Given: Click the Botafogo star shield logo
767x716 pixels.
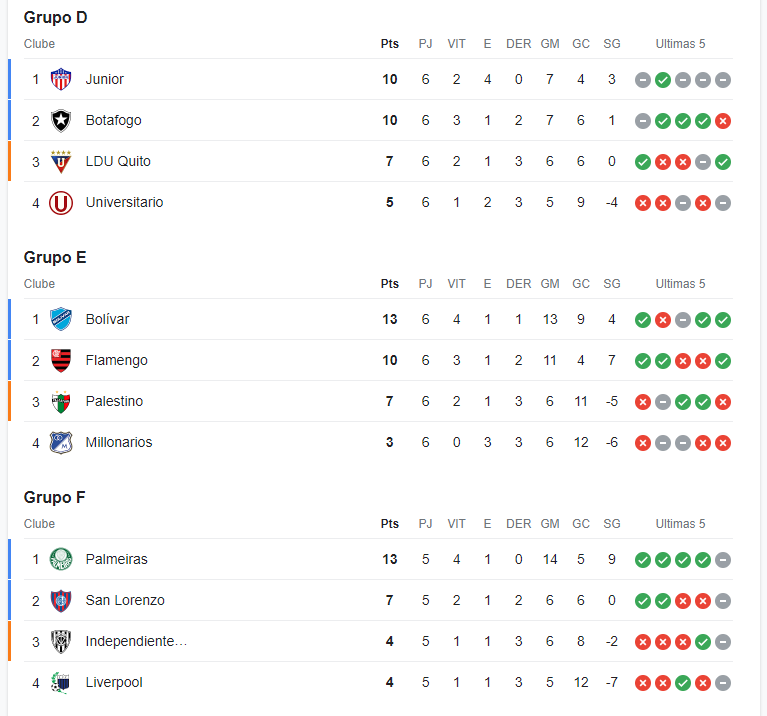Looking at the screenshot, I should (61, 120).
